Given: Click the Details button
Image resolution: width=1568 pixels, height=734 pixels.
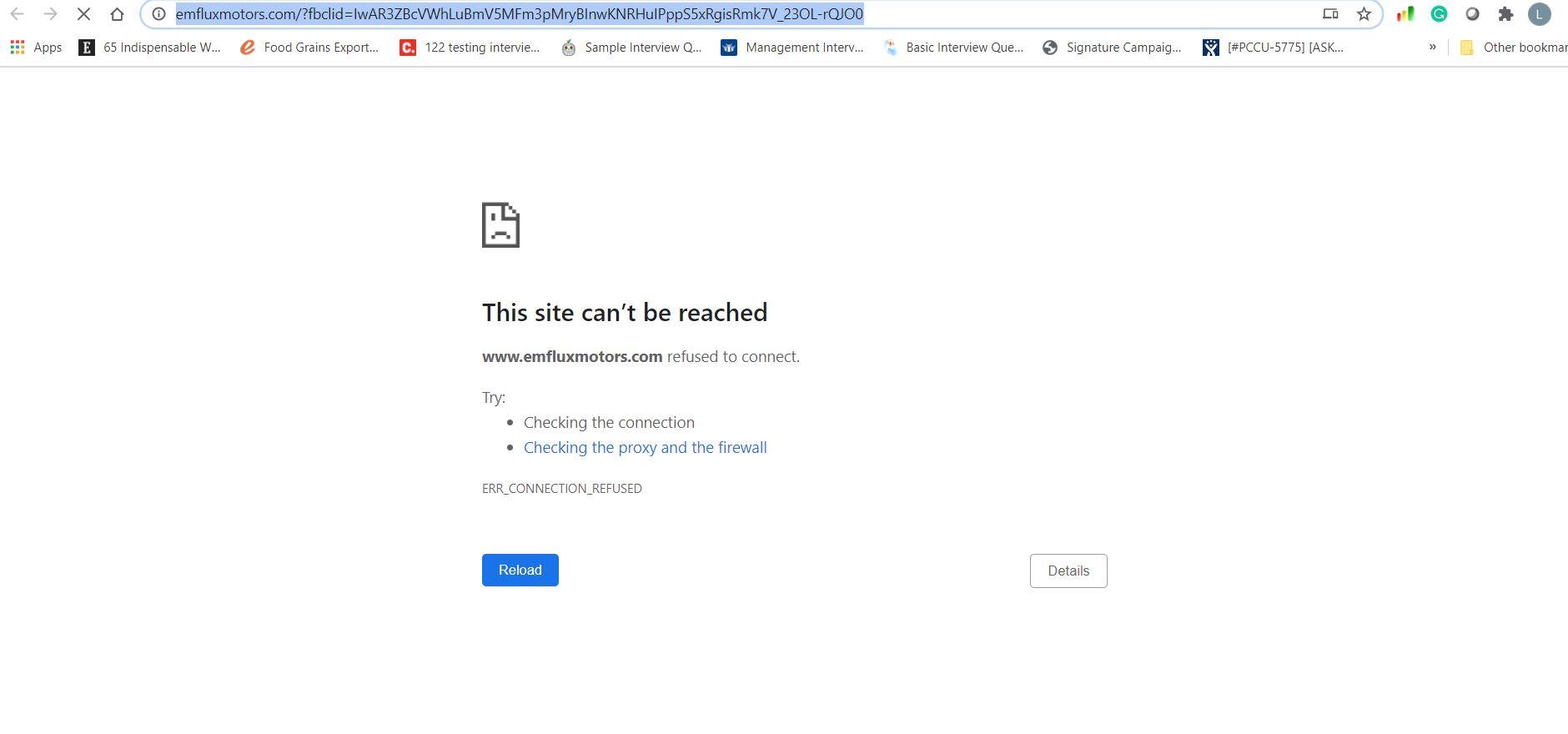Looking at the screenshot, I should point(1068,571).
